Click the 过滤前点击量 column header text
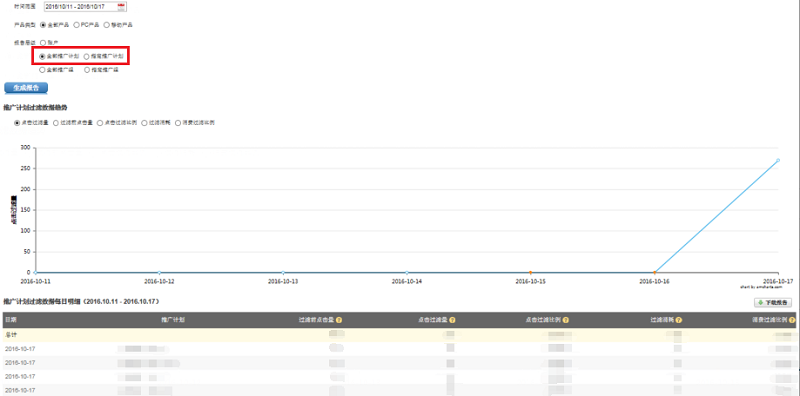Viewport: 800px width, 396px height. tap(316, 320)
